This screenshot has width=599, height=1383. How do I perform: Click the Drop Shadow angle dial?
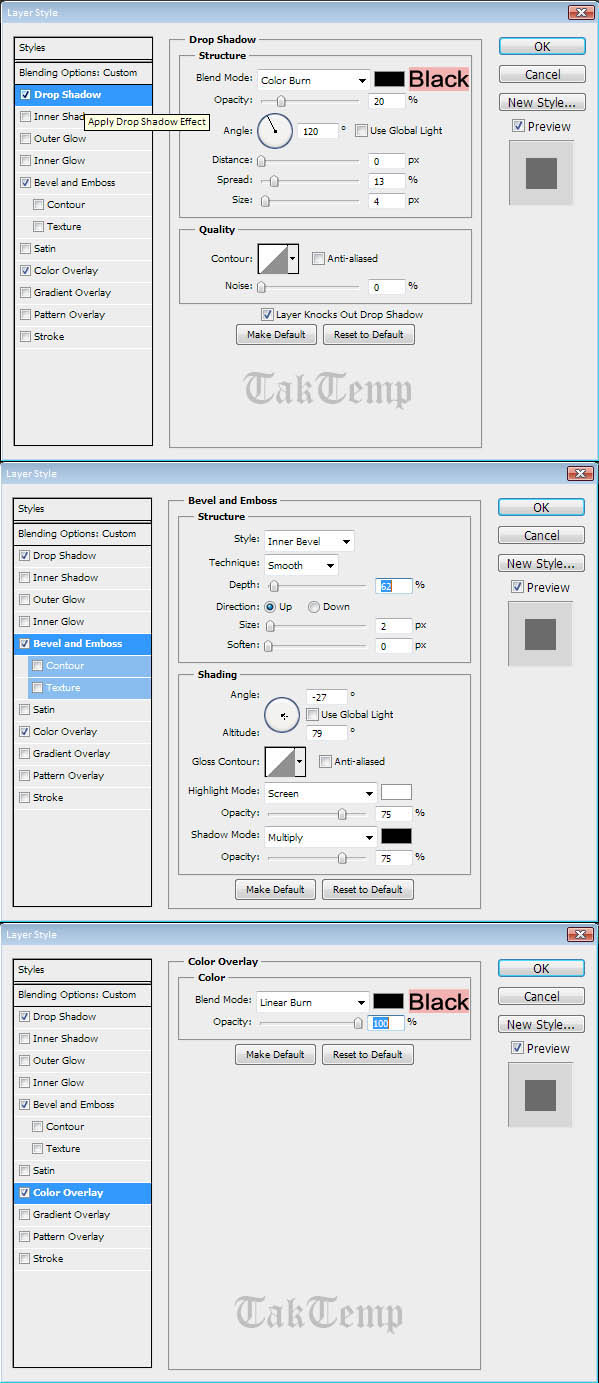(274, 130)
